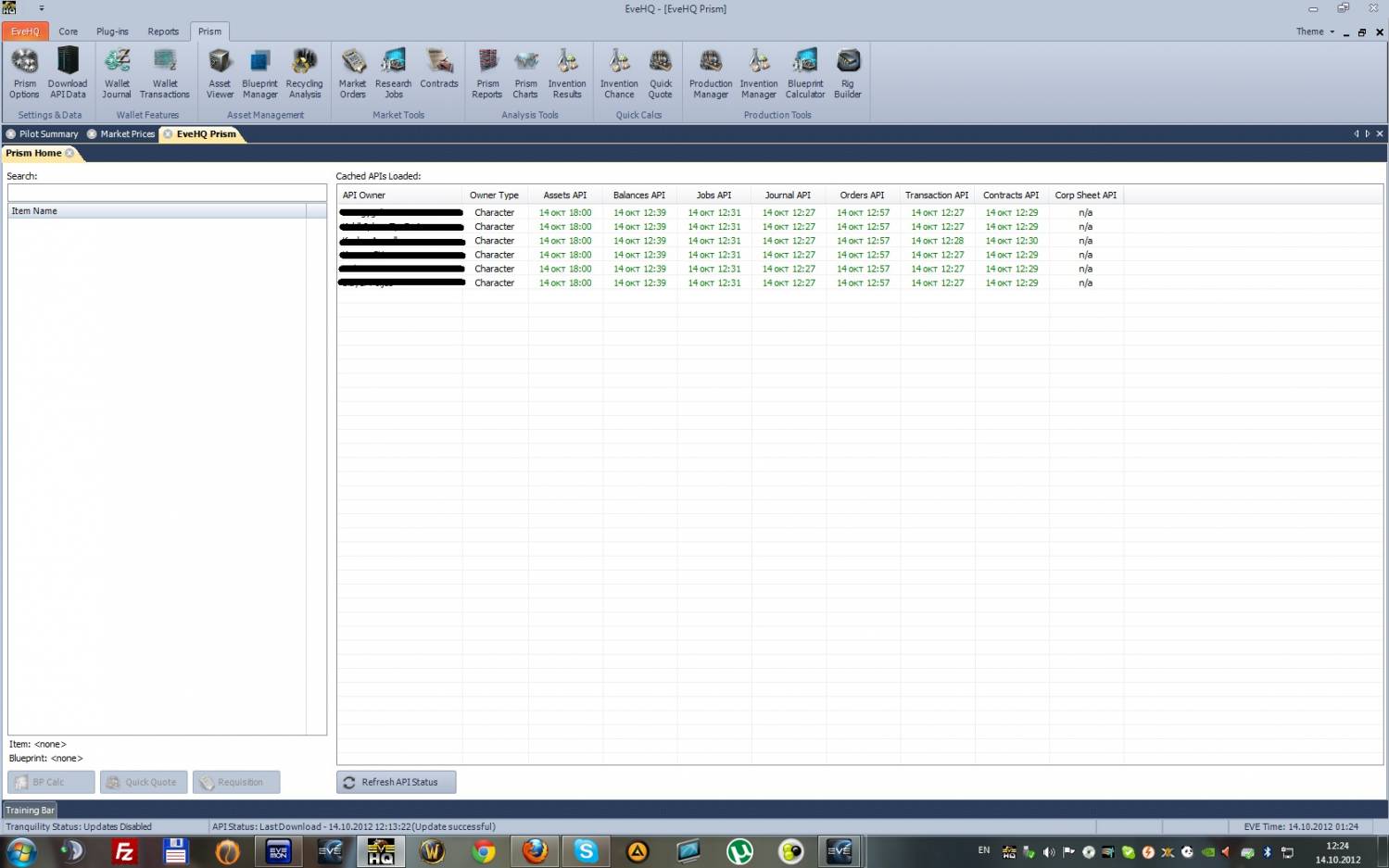The image size is (1389, 868).
Task: Sort by Orders API column
Action: 863,195
